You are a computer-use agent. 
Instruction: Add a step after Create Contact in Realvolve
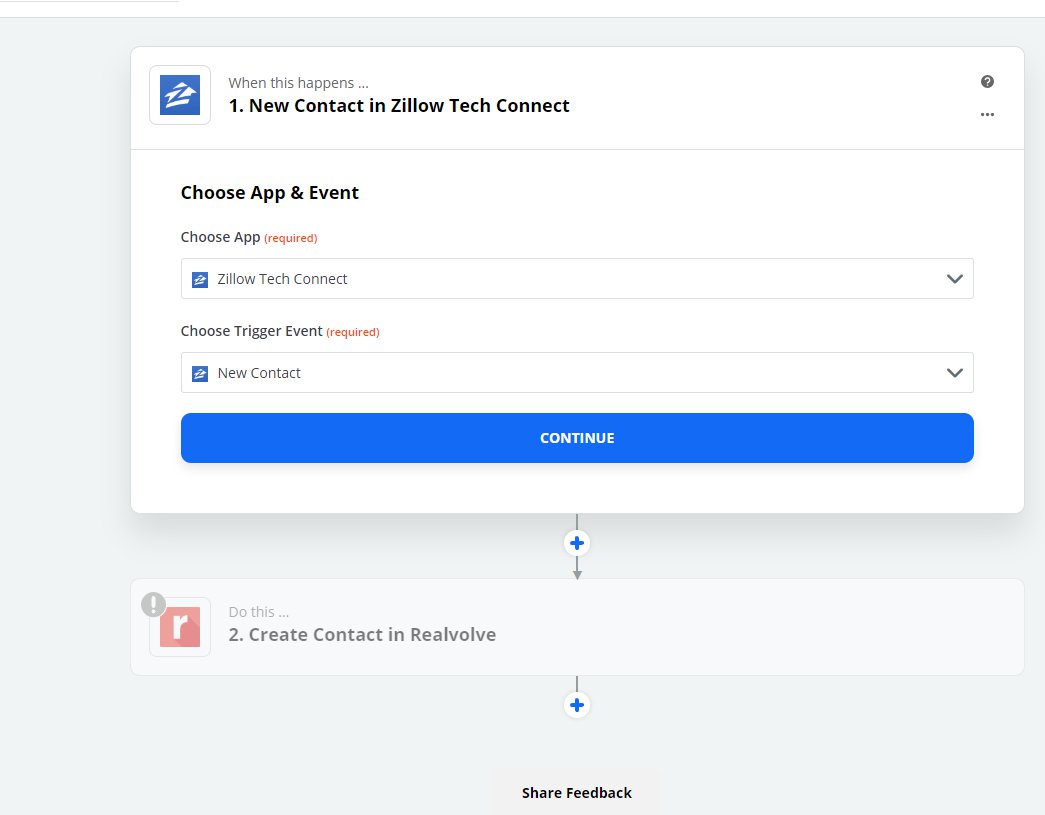click(576, 705)
